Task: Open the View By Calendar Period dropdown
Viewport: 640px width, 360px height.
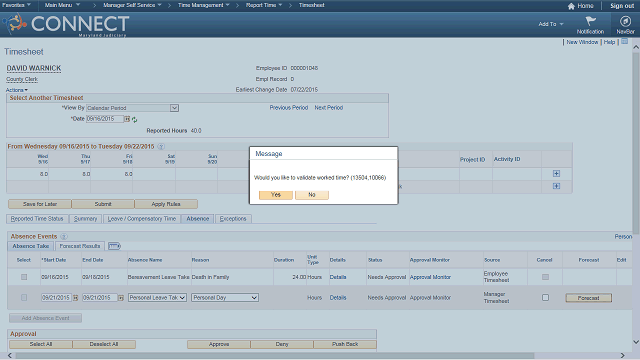Action: pos(133,108)
